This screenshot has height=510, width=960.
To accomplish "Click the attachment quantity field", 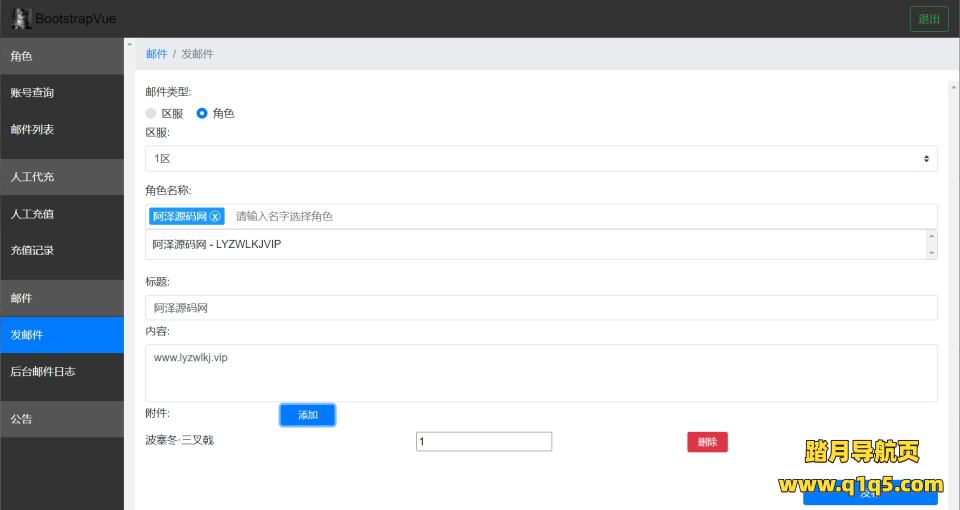I will [484, 442].
